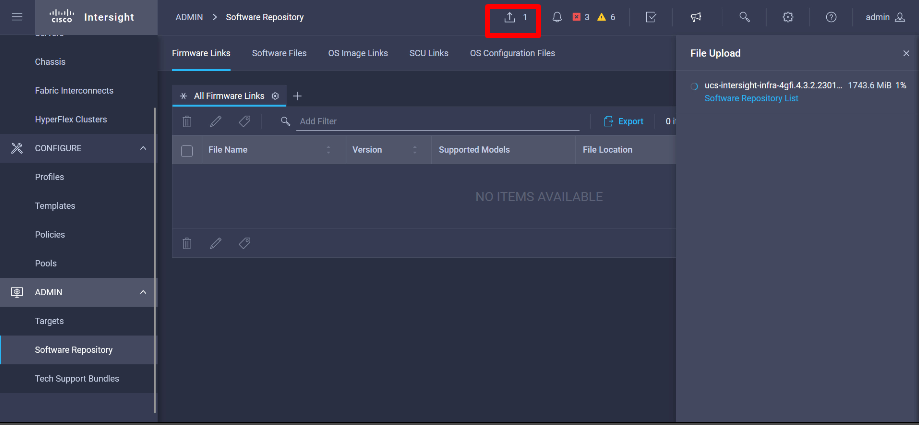Click ADMIN in the breadcrumb

(x=189, y=17)
